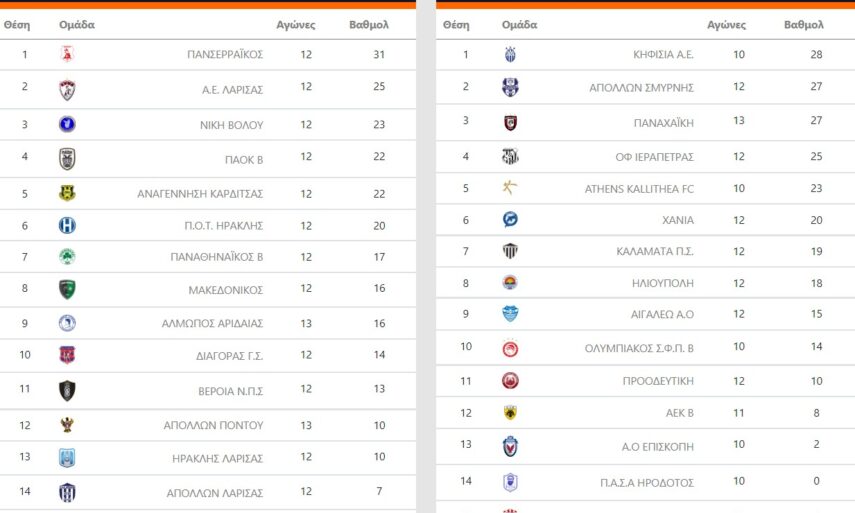Click the Athens Kallithea FC logo
This screenshot has height=513, width=855.
pos(510,188)
